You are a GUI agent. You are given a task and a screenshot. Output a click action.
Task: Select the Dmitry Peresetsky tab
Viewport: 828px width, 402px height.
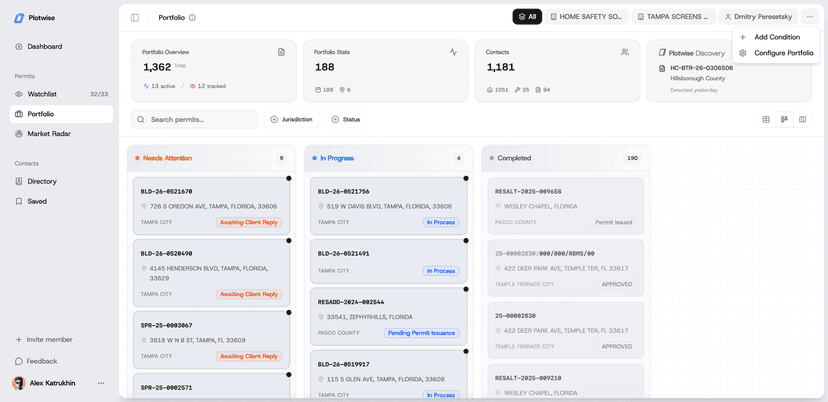pyautogui.click(x=758, y=17)
